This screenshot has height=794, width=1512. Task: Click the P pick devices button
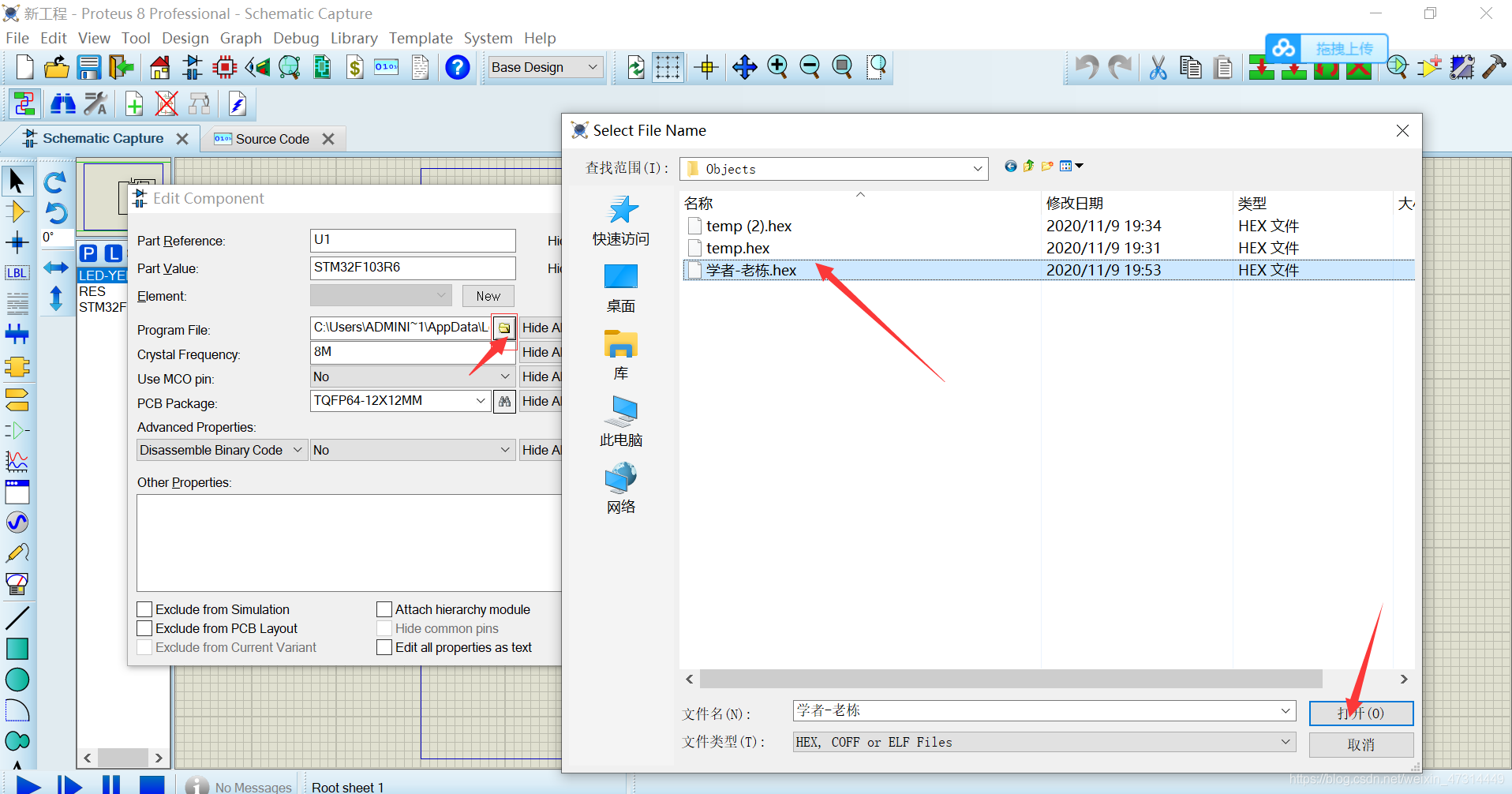[x=89, y=253]
